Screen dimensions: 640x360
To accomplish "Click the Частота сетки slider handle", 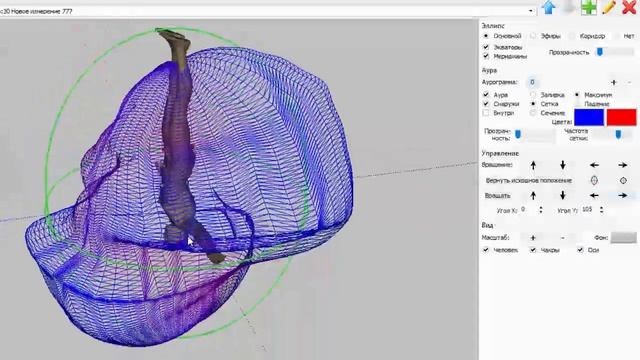I will click(618, 134).
